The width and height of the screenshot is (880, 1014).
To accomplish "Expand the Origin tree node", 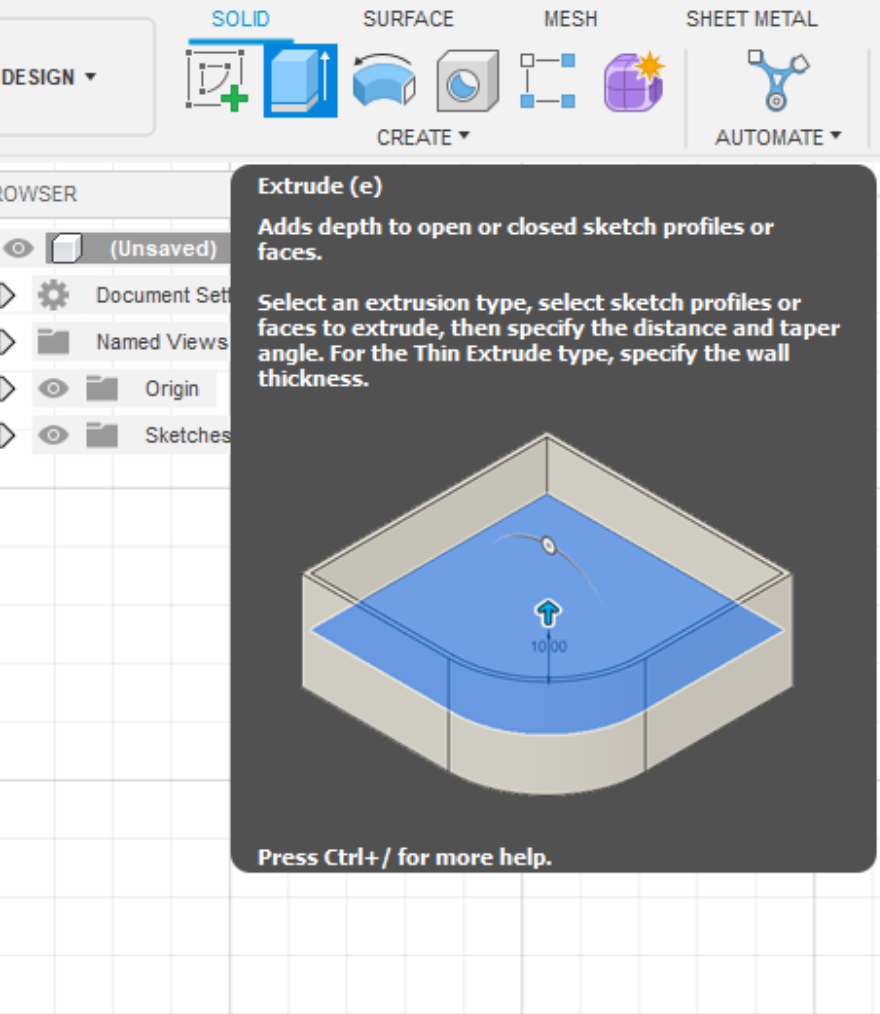I will 8,388.
